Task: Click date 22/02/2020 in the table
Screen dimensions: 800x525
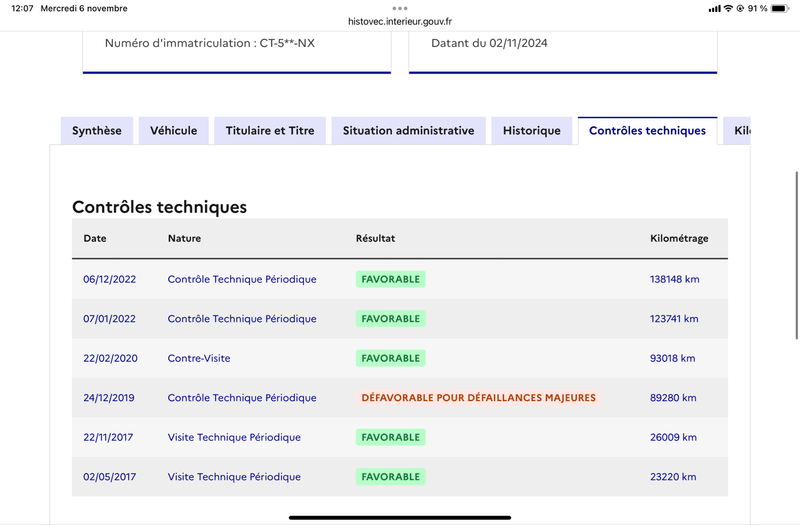Action: 110,358
